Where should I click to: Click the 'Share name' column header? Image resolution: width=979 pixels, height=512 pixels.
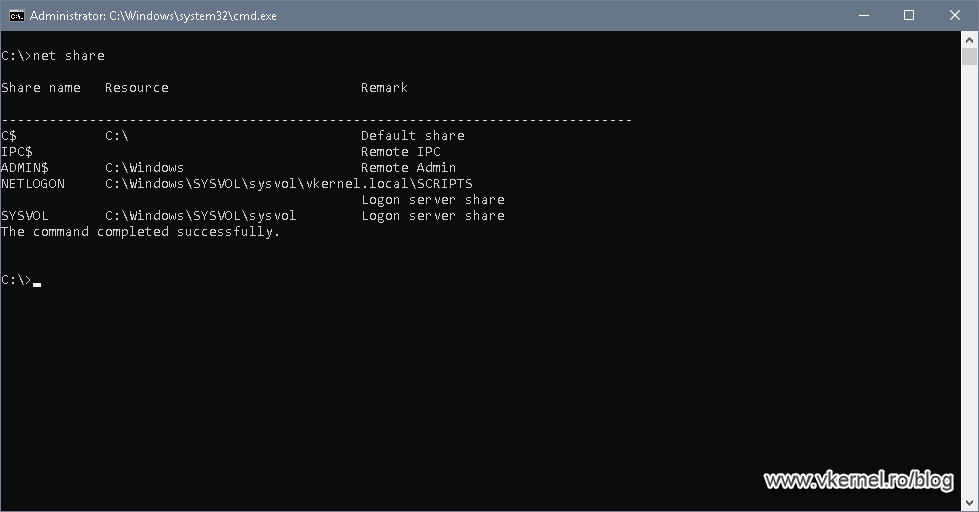tap(41, 87)
